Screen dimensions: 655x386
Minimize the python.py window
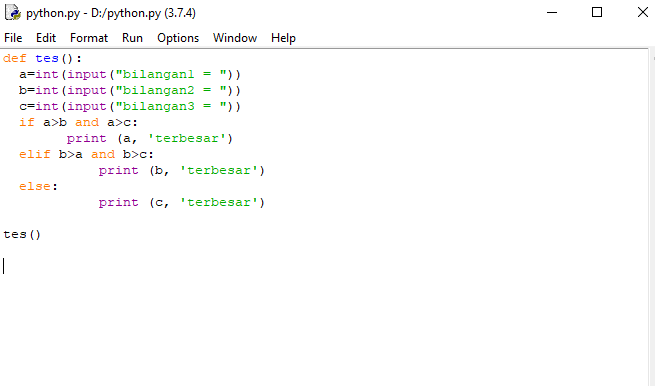click(552, 13)
